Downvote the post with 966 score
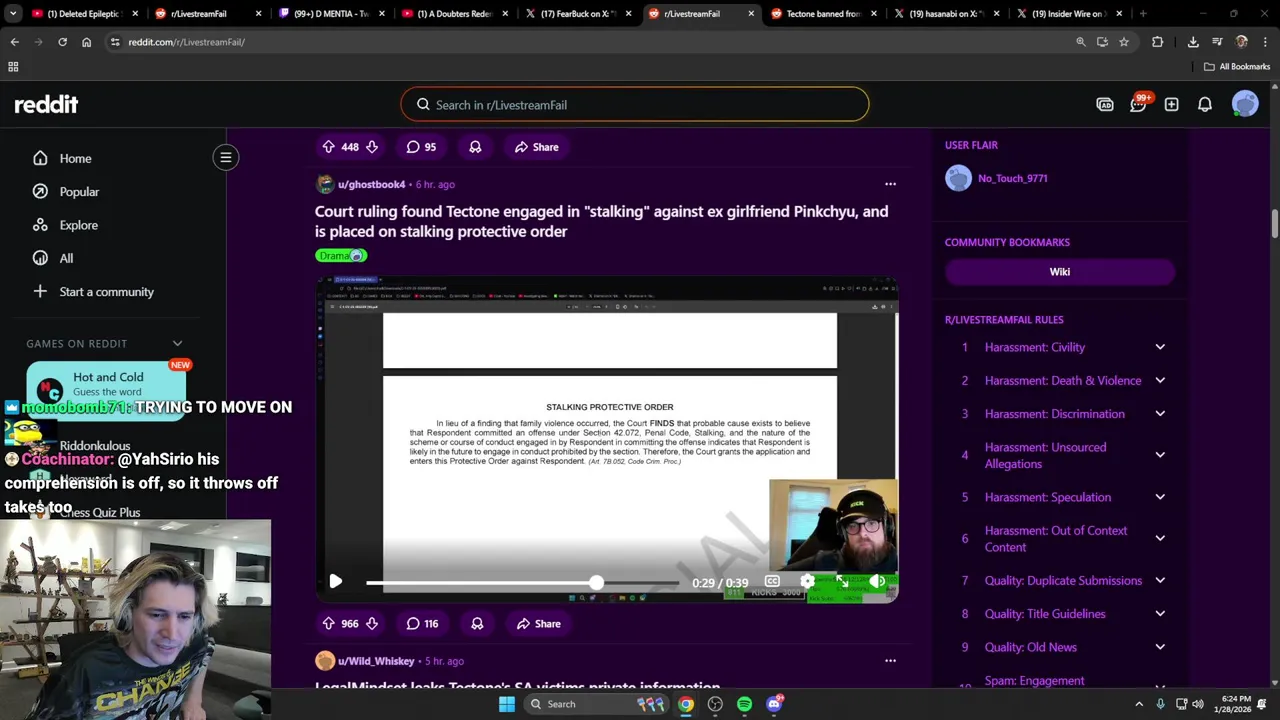The height and width of the screenshot is (720, 1280). tap(372, 624)
